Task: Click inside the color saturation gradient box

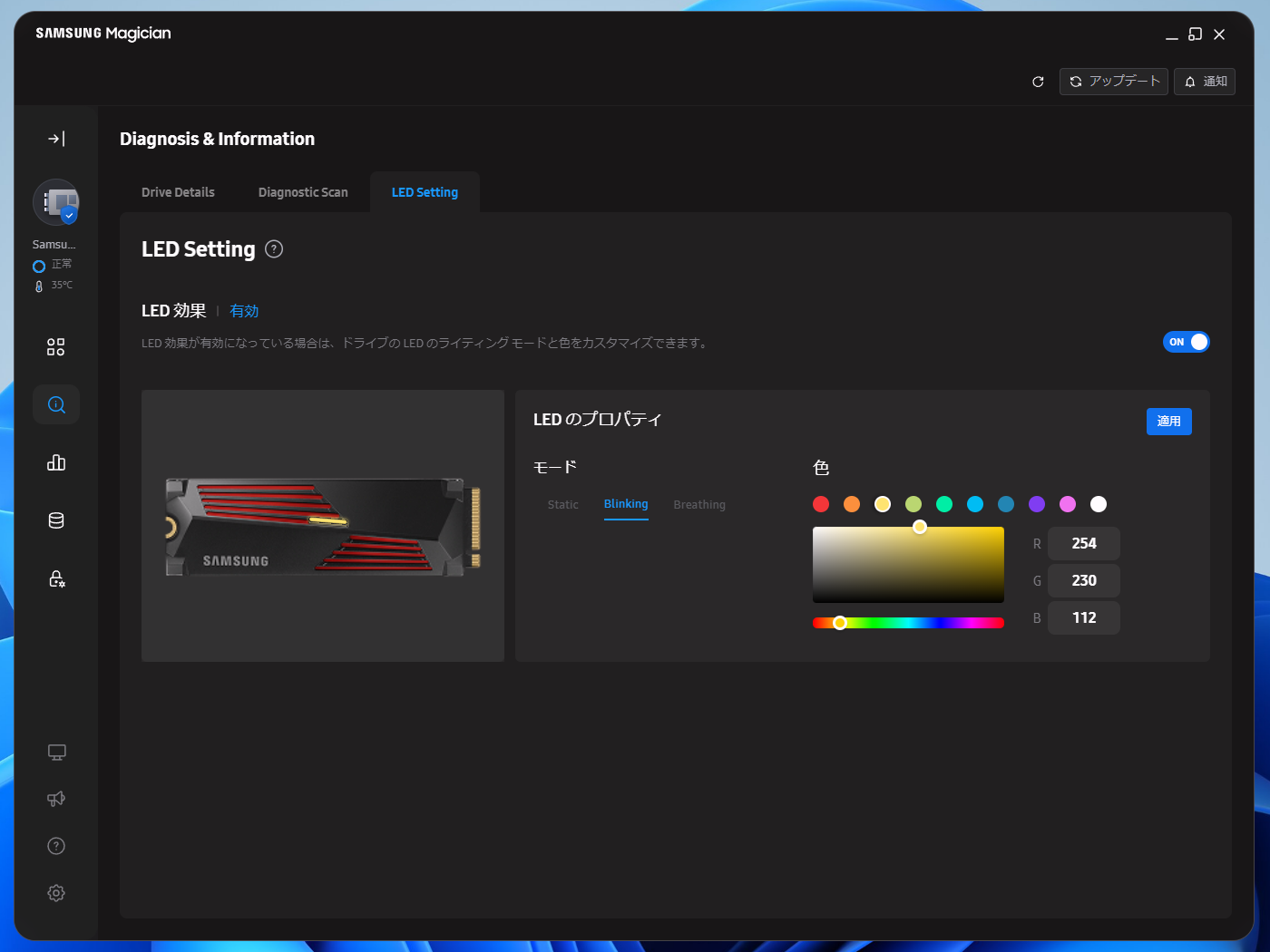Action: point(908,565)
